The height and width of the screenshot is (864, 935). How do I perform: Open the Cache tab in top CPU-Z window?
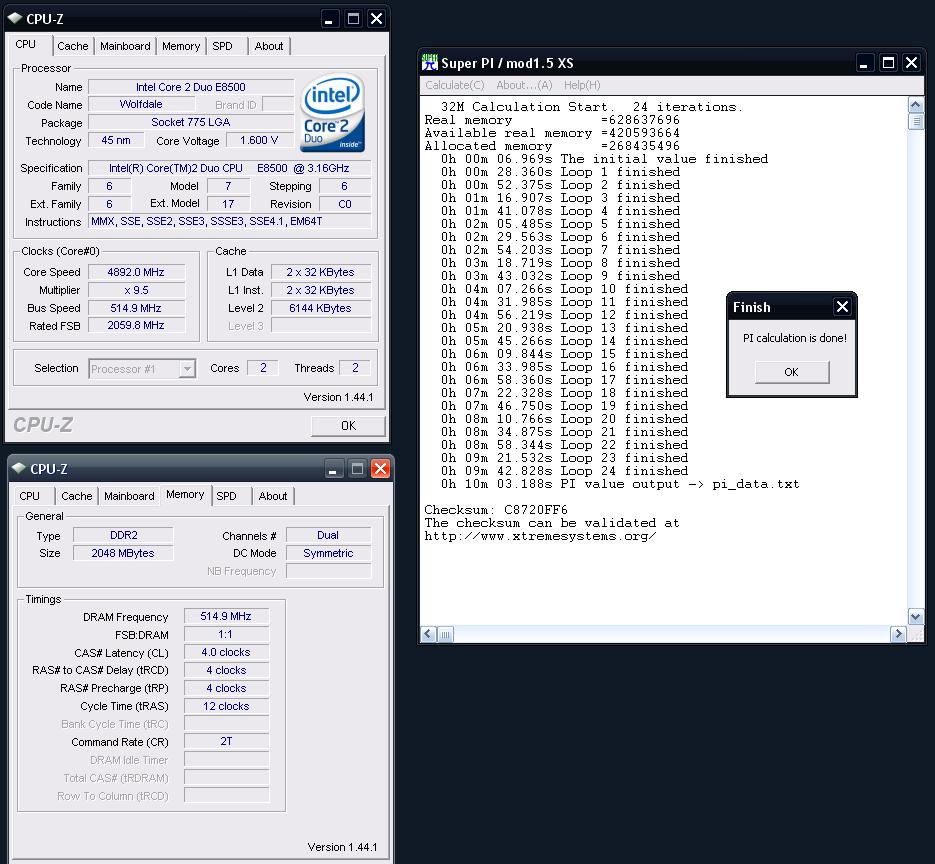73,46
